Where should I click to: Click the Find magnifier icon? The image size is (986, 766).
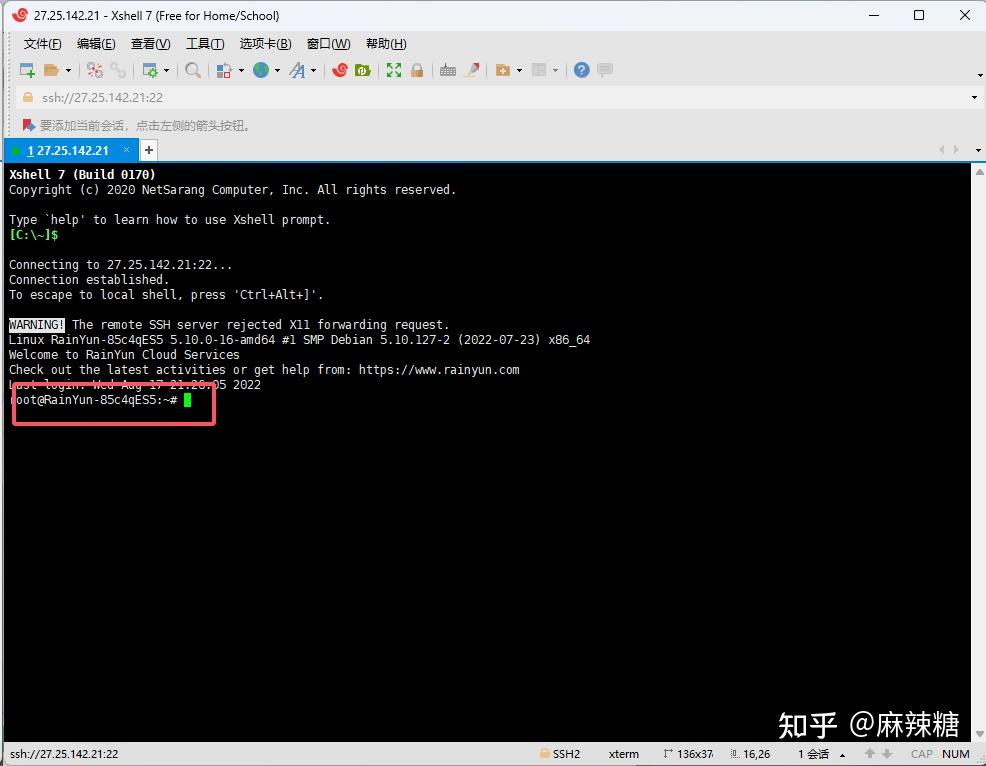tap(195, 70)
